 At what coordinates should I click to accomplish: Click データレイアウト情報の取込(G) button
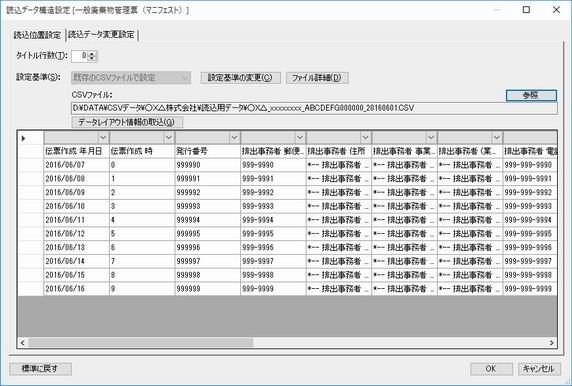pyautogui.click(x=127, y=122)
